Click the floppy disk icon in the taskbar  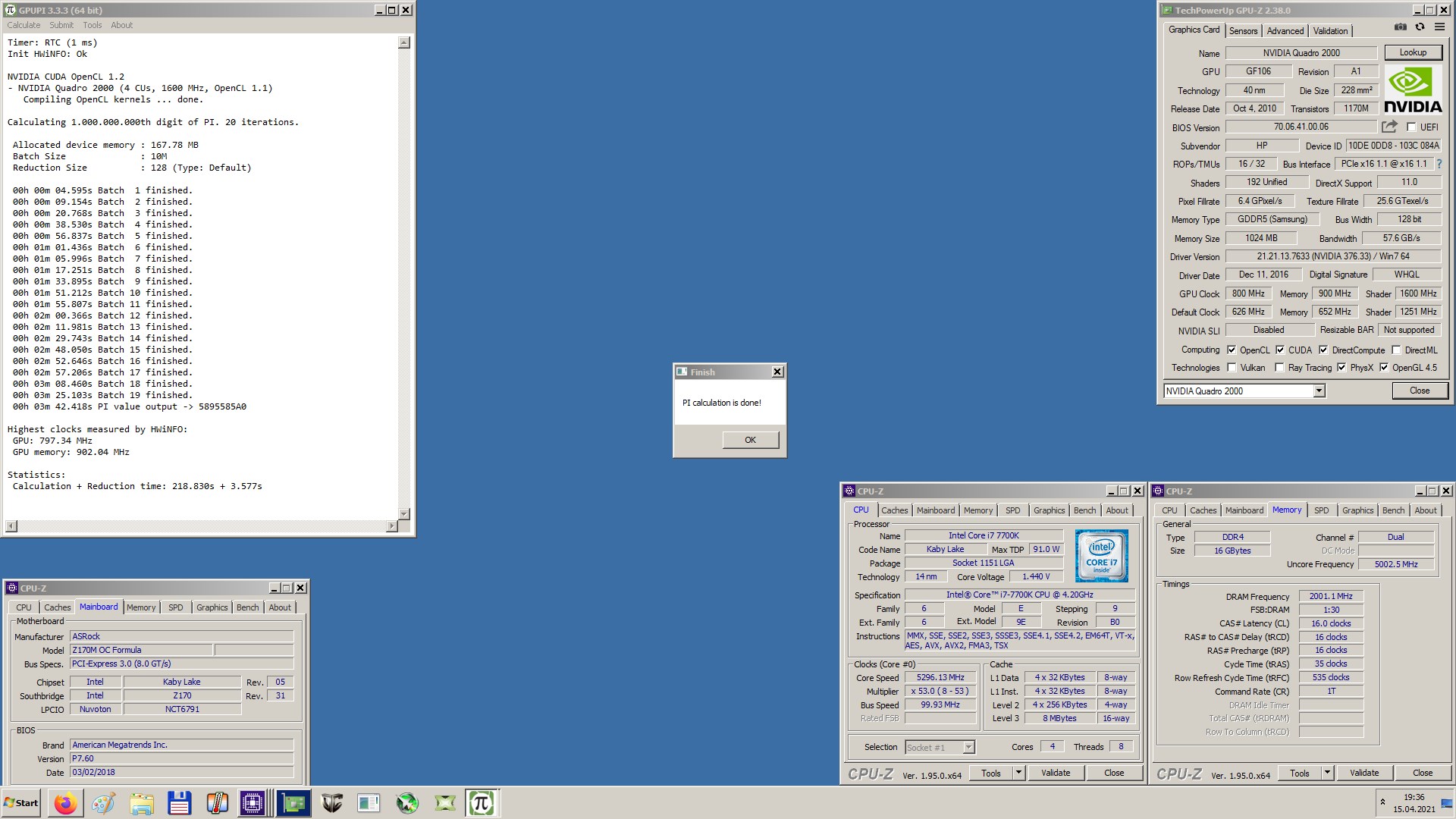[180, 803]
